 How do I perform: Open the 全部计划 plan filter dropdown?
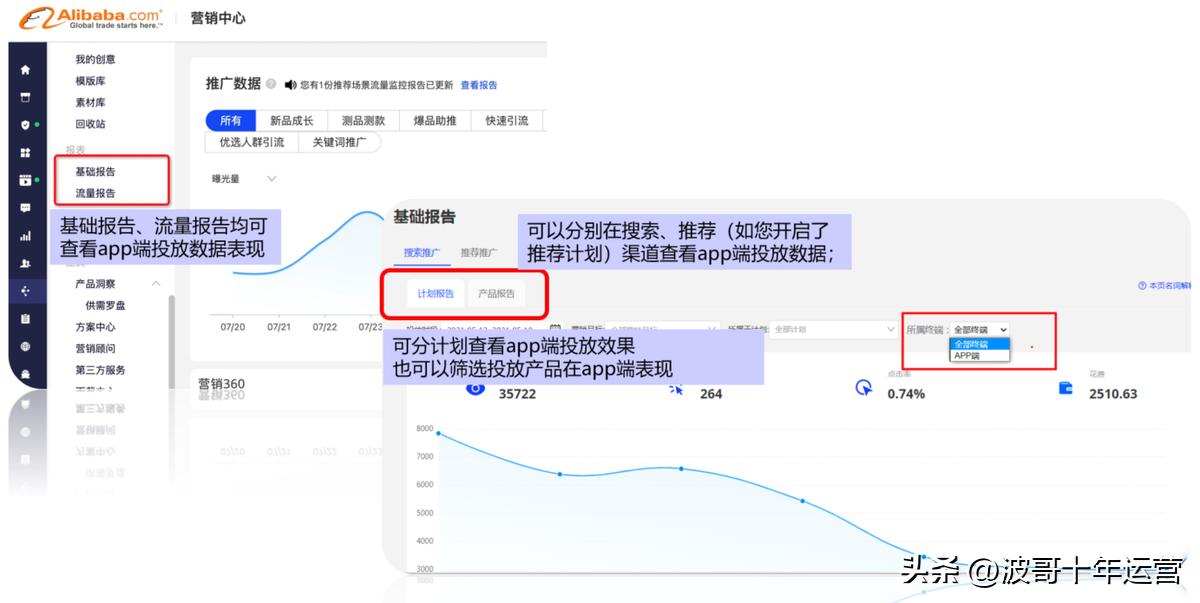[x=830, y=328]
